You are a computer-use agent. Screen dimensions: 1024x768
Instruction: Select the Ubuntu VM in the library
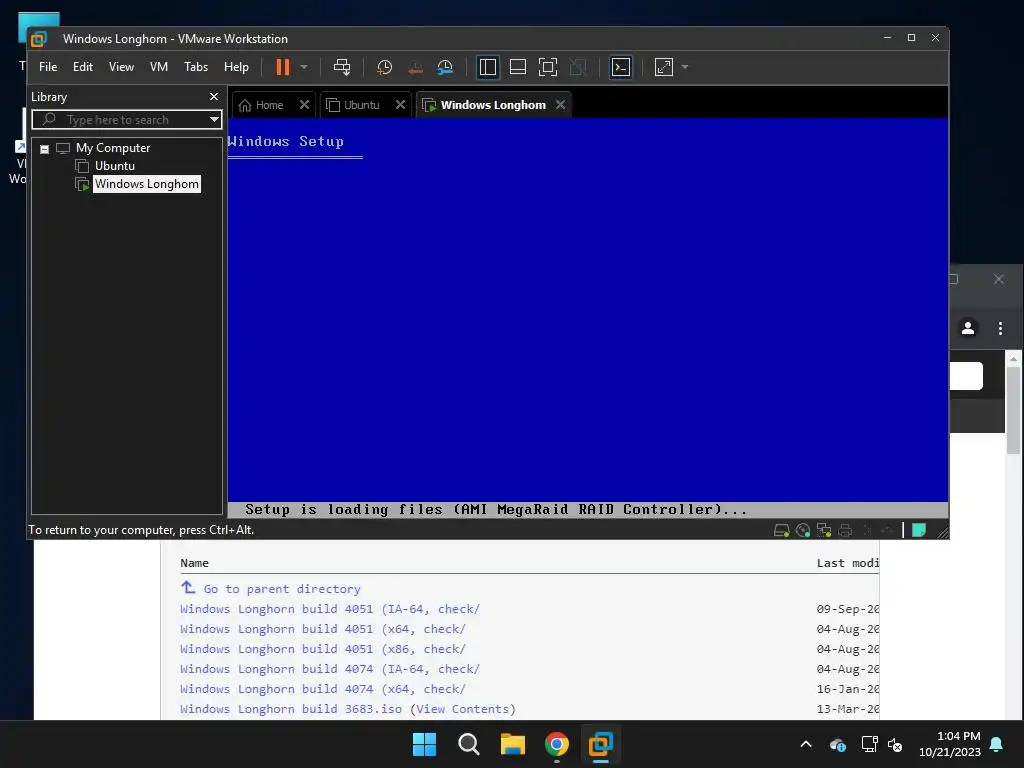pyautogui.click(x=114, y=166)
